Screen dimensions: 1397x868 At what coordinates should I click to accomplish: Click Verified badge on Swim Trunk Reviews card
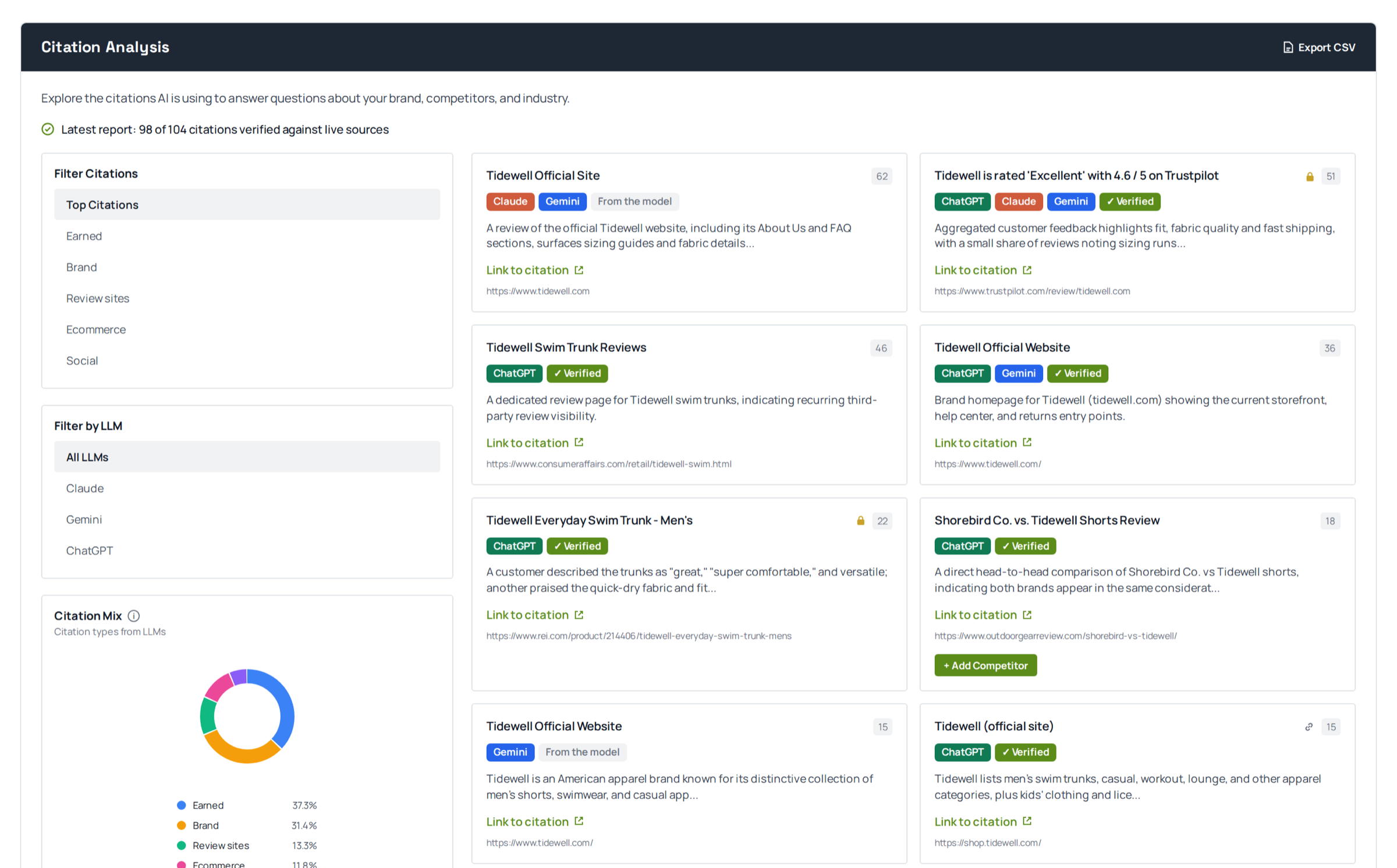coord(577,373)
